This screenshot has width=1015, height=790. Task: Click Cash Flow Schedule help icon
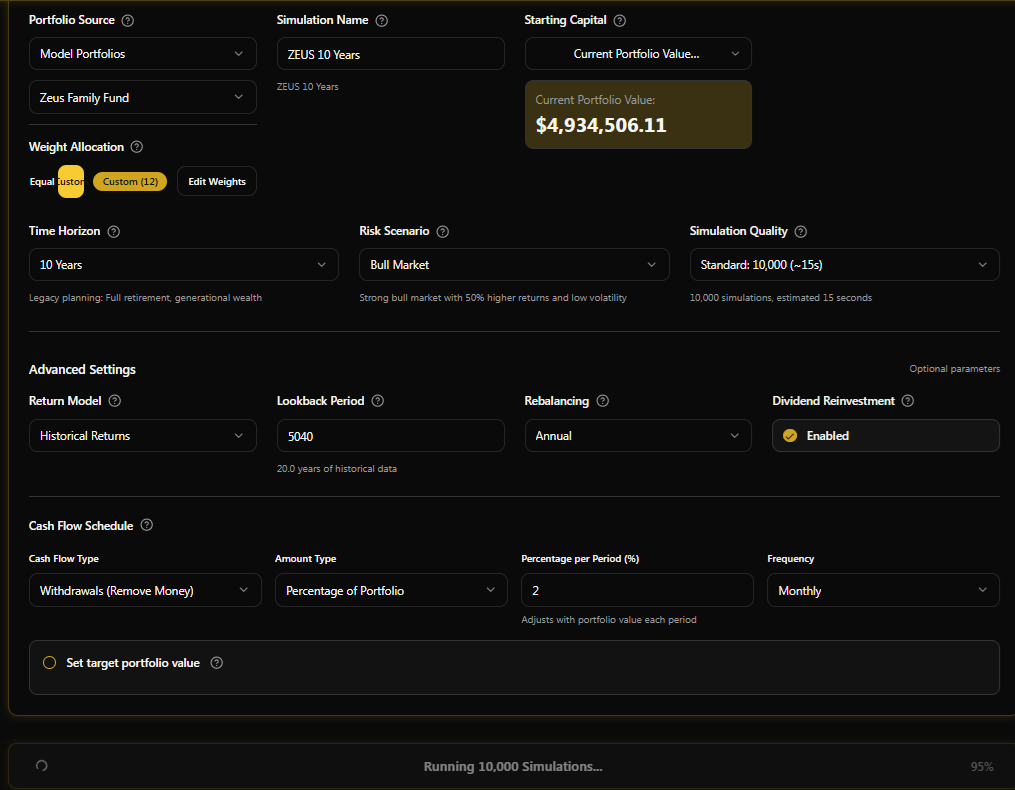(x=147, y=525)
